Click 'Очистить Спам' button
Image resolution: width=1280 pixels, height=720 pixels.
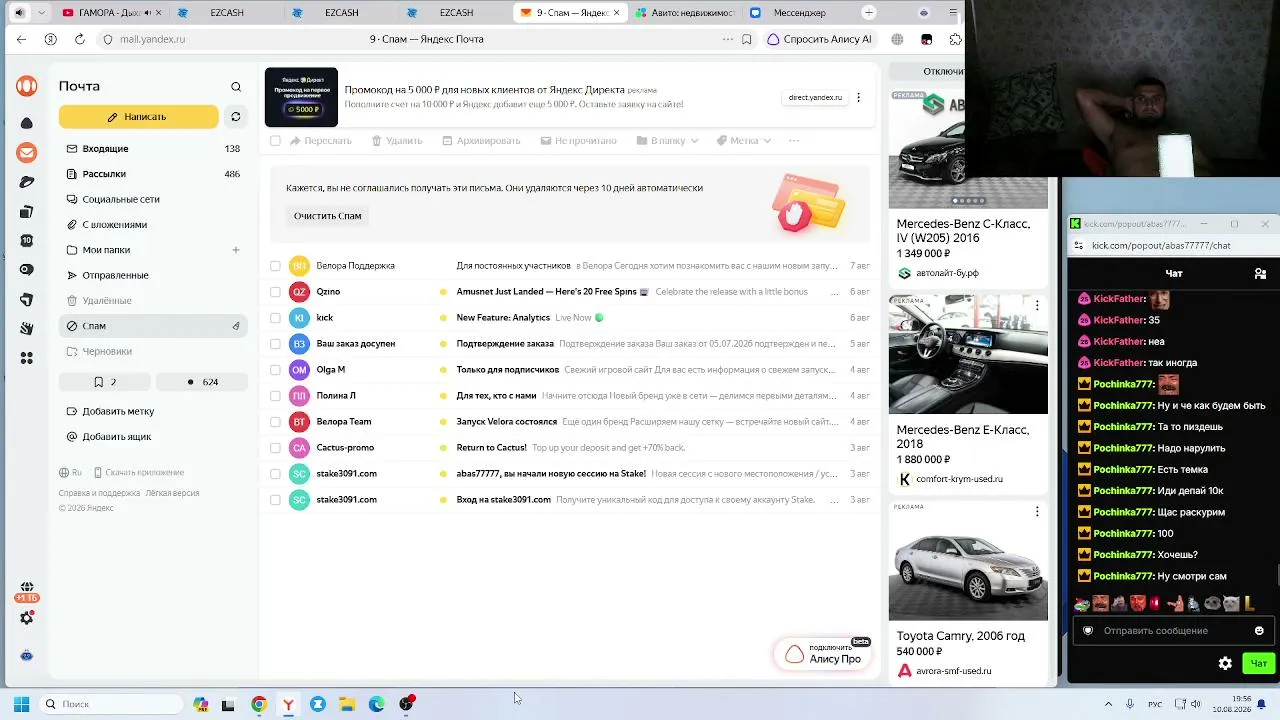(x=328, y=216)
